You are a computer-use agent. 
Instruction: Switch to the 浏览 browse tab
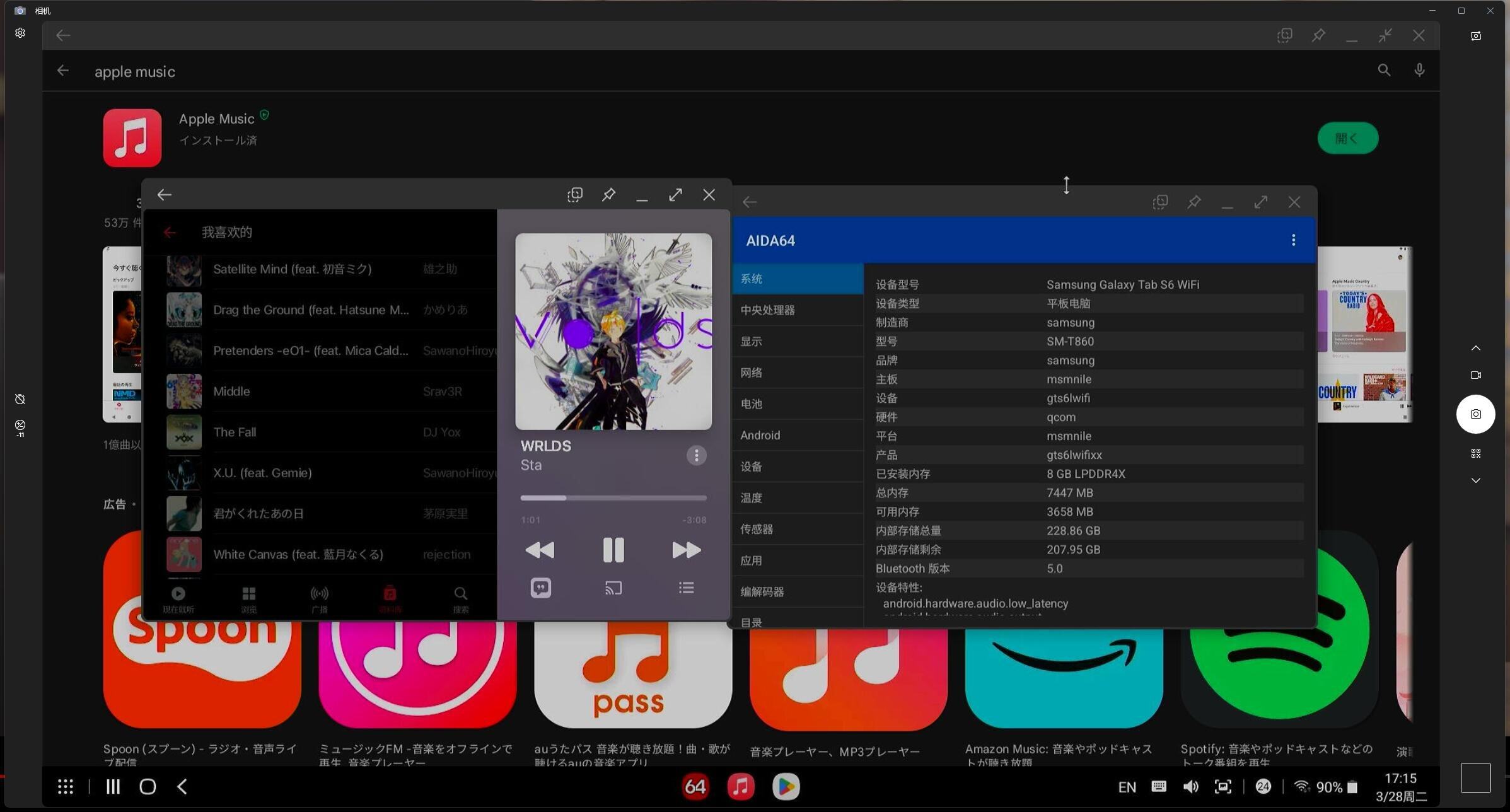[249, 600]
